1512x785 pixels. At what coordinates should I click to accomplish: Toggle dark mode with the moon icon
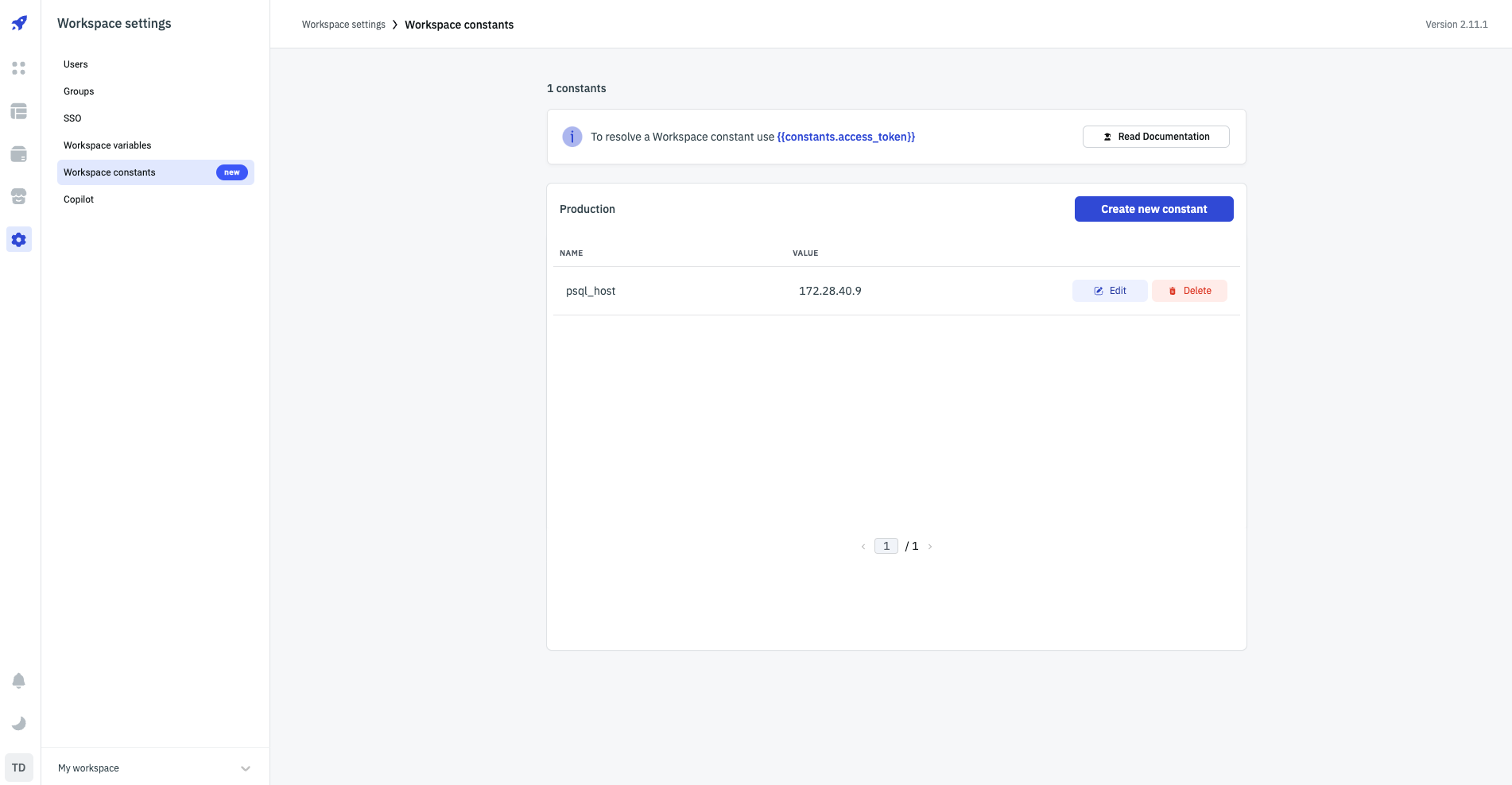(19, 723)
